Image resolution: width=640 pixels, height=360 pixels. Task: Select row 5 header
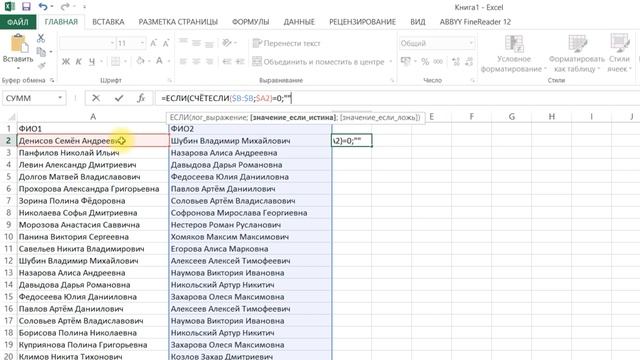[8, 177]
